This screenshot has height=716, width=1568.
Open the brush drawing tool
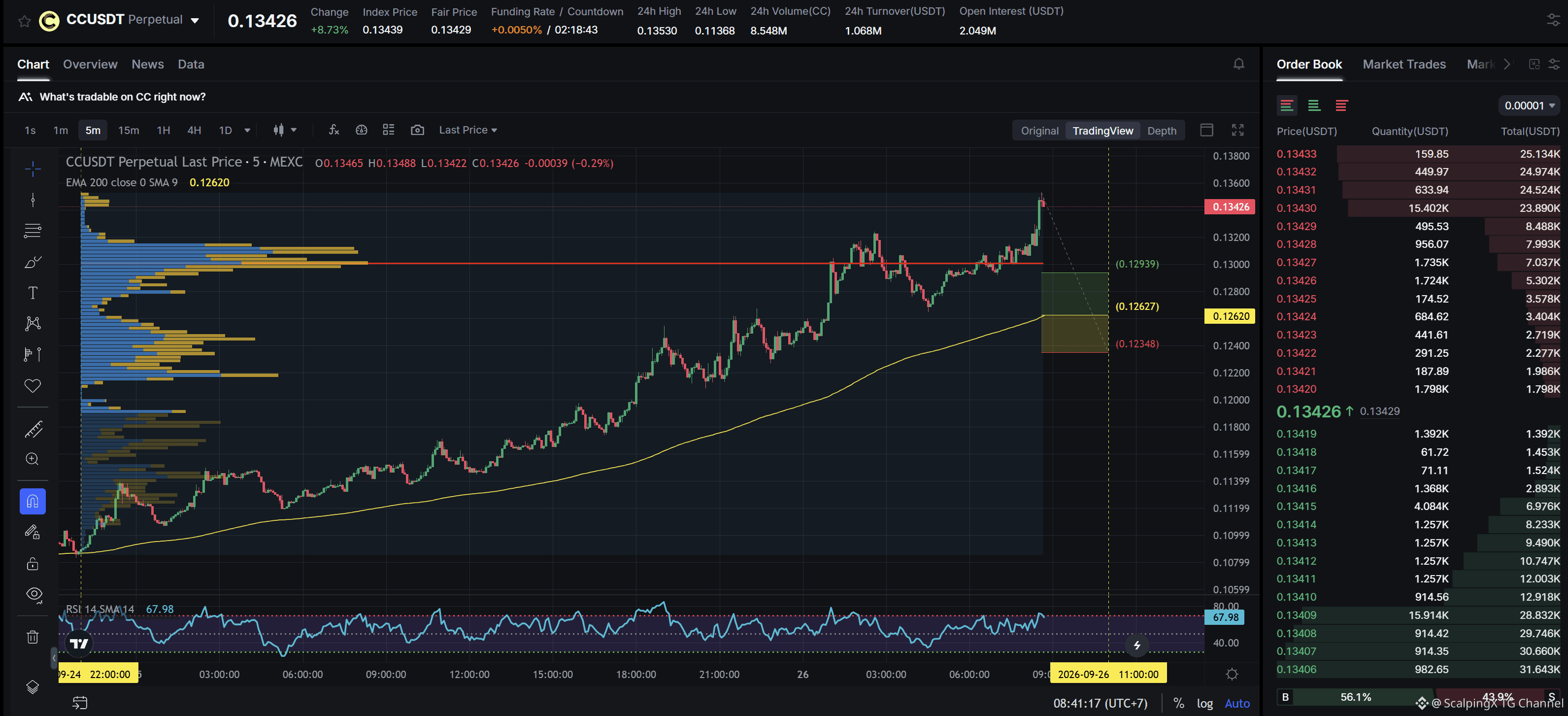[33, 262]
